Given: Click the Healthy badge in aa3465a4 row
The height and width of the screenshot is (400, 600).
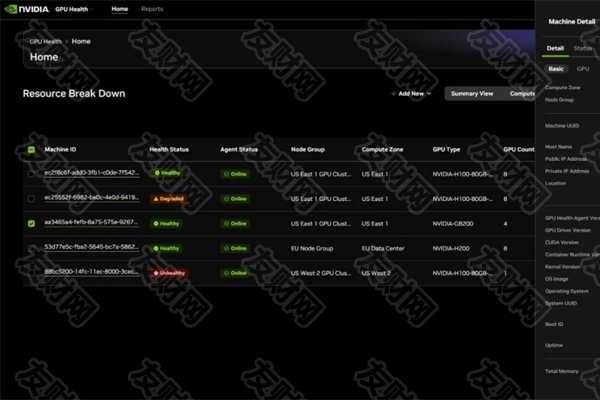Looking at the screenshot, I should (166, 224).
